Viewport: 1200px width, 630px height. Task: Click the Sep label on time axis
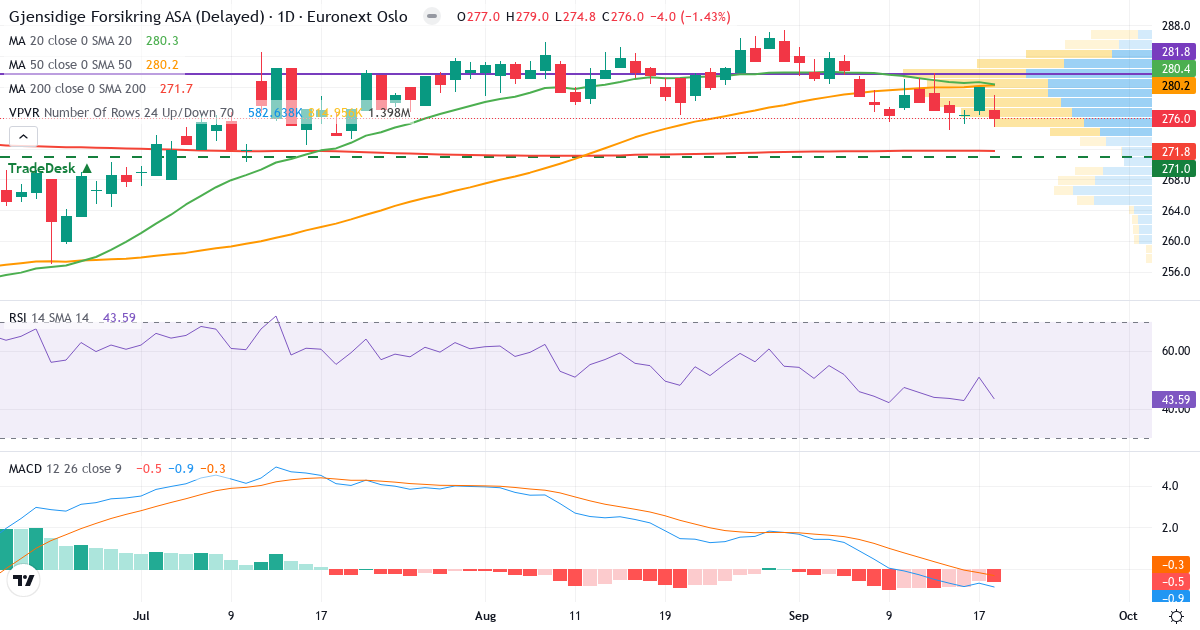797,617
